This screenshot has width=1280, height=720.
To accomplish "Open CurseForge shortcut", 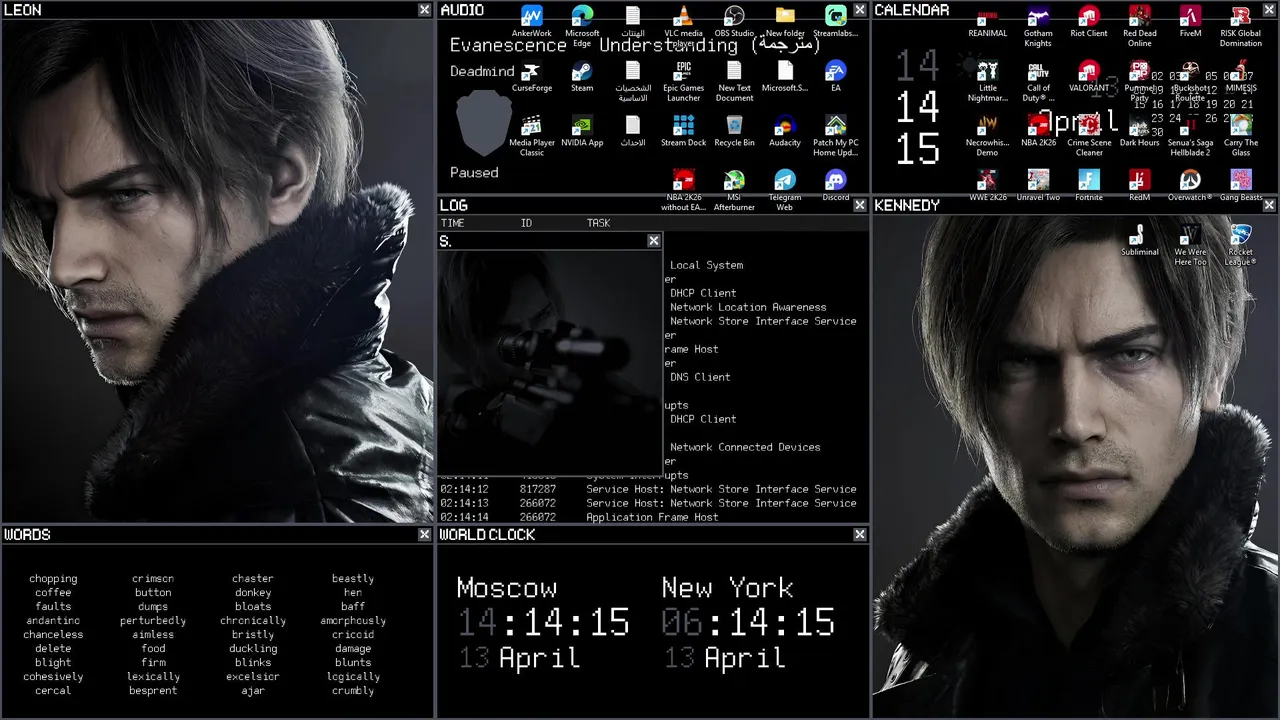I will tap(531, 77).
